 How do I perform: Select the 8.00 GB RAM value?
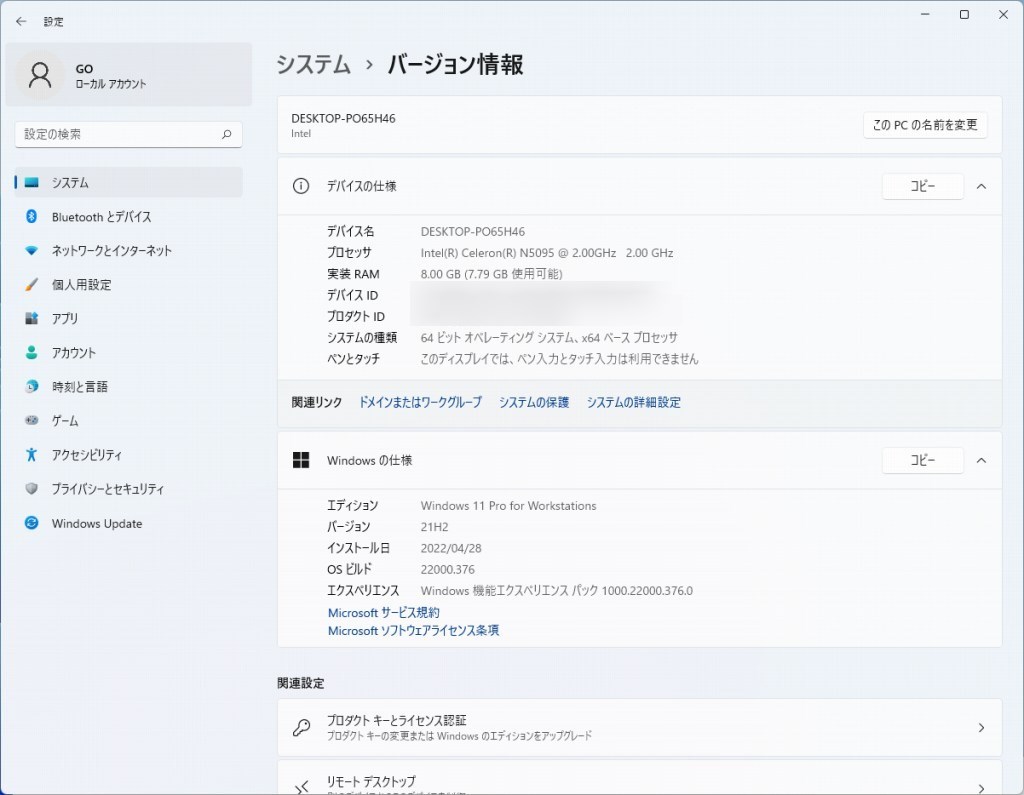[x=491, y=274]
